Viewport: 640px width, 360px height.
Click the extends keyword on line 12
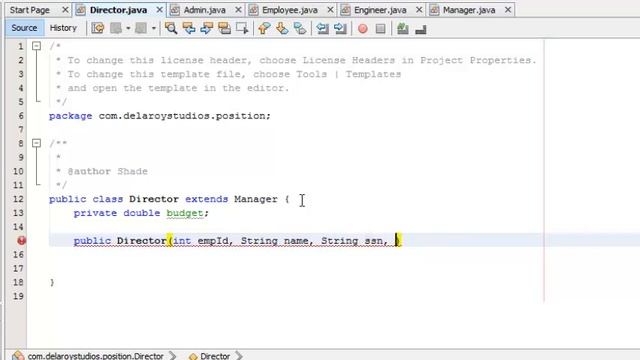point(207,199)
